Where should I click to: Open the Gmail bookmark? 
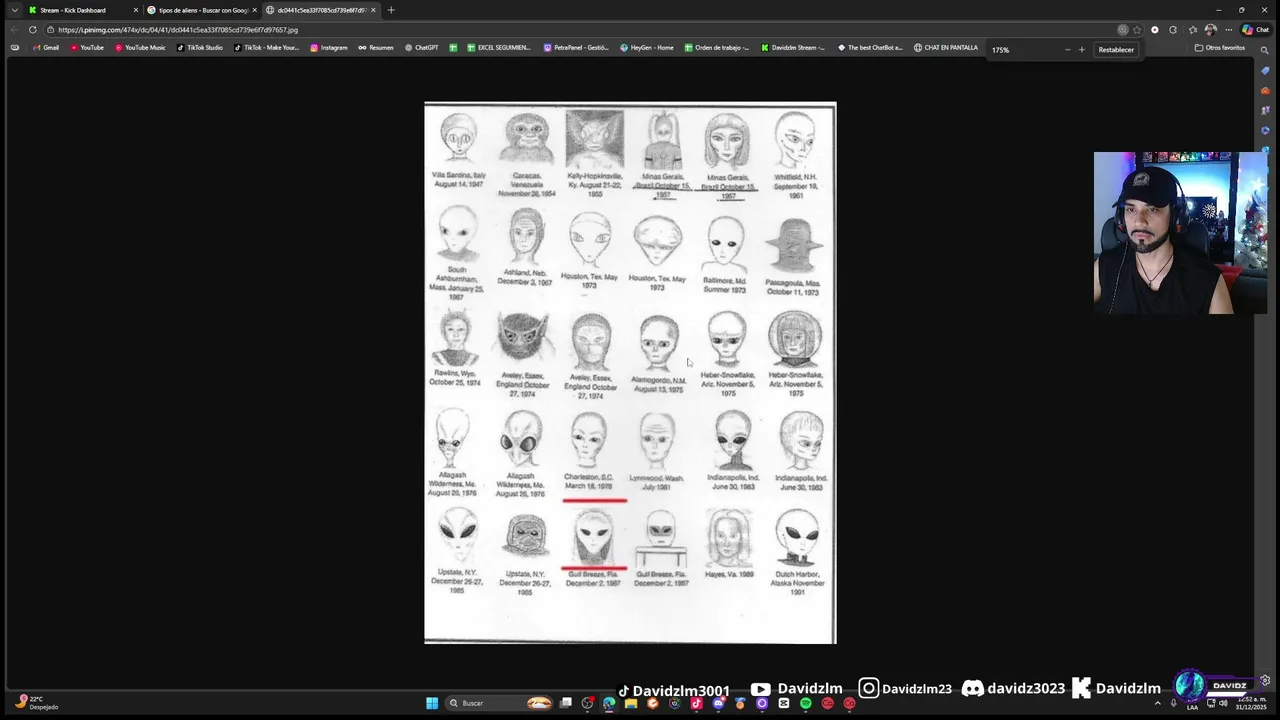pyautogui.click(x=45, y=48)
